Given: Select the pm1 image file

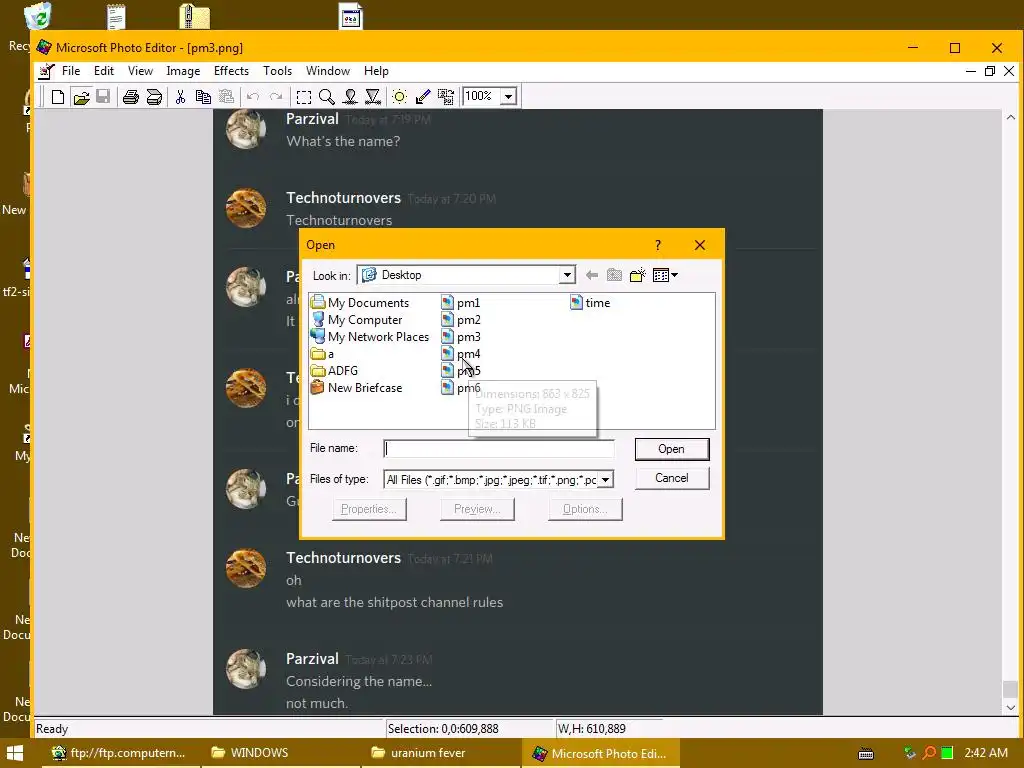Looking at the screenshot, I should (x=461, y=302).
